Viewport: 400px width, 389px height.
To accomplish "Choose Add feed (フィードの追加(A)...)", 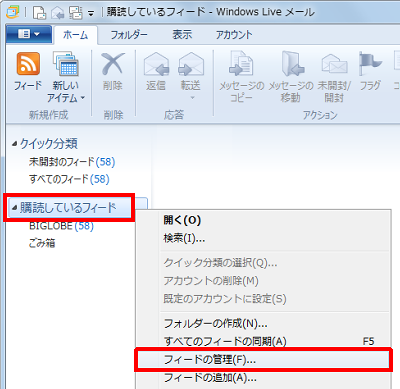I will pos(263,378).
